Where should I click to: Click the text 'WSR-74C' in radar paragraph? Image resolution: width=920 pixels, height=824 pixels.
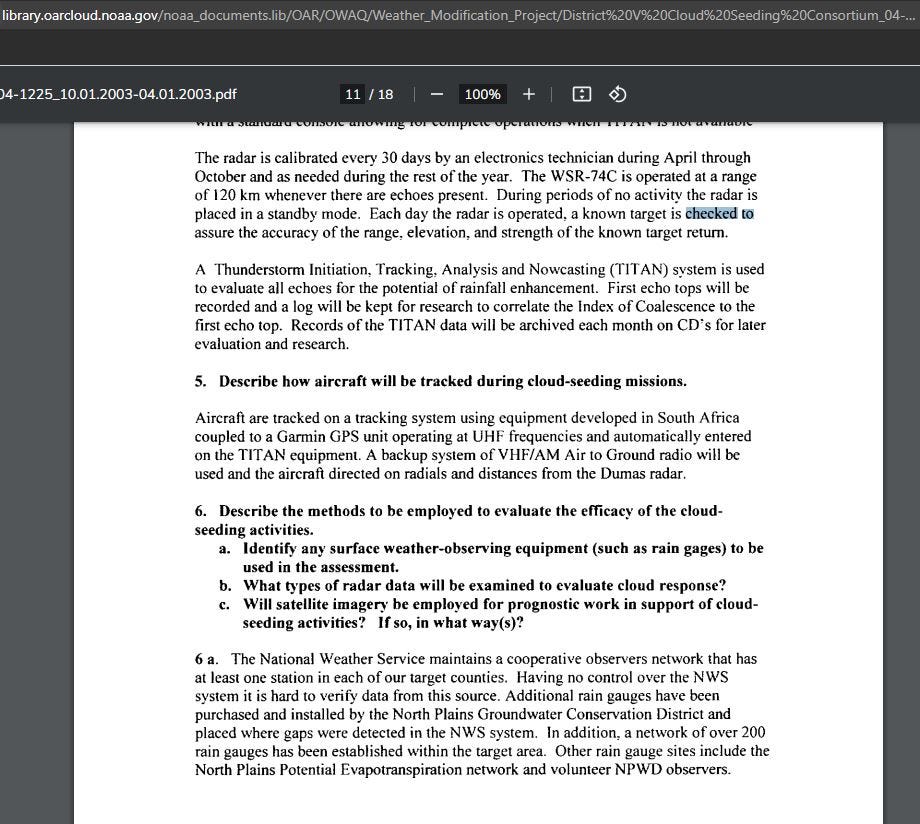(583, 176)
